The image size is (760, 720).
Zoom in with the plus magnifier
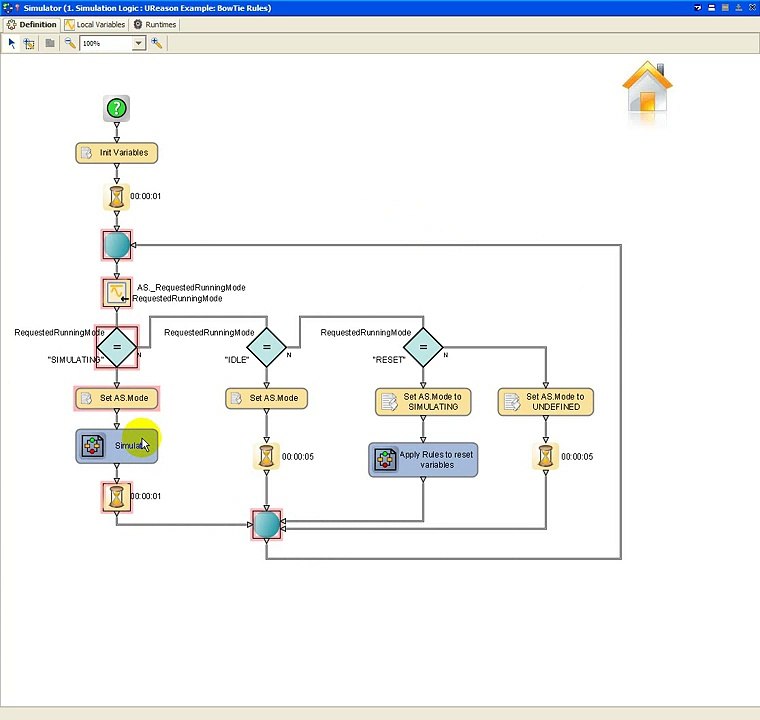[x=157, y=43]
